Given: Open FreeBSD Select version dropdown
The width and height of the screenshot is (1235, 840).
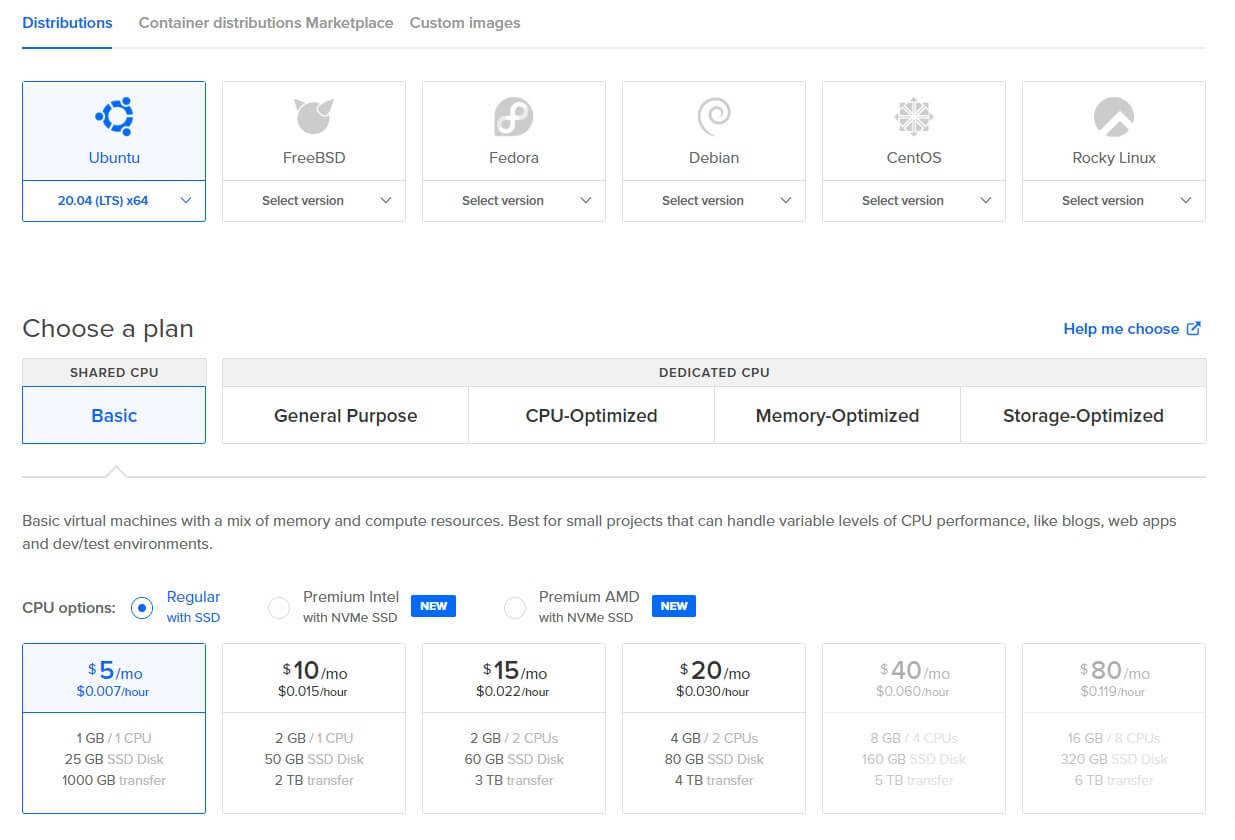Looking at the screenshot, I should coord(314,201).
